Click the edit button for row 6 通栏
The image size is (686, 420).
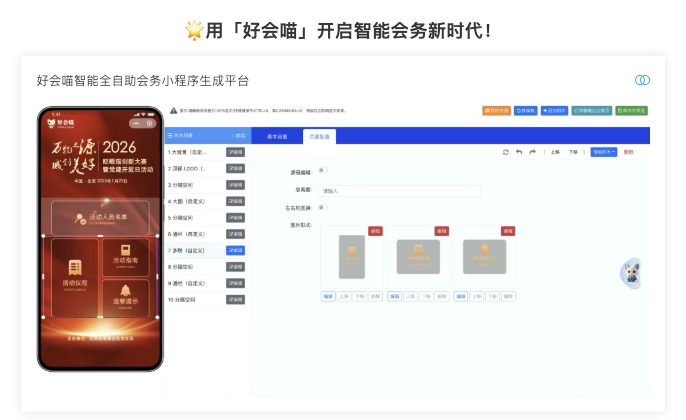pos(235,234)
